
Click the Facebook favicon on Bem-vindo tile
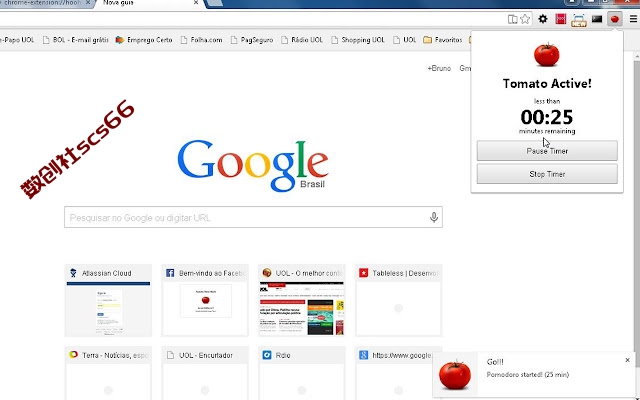170,273
